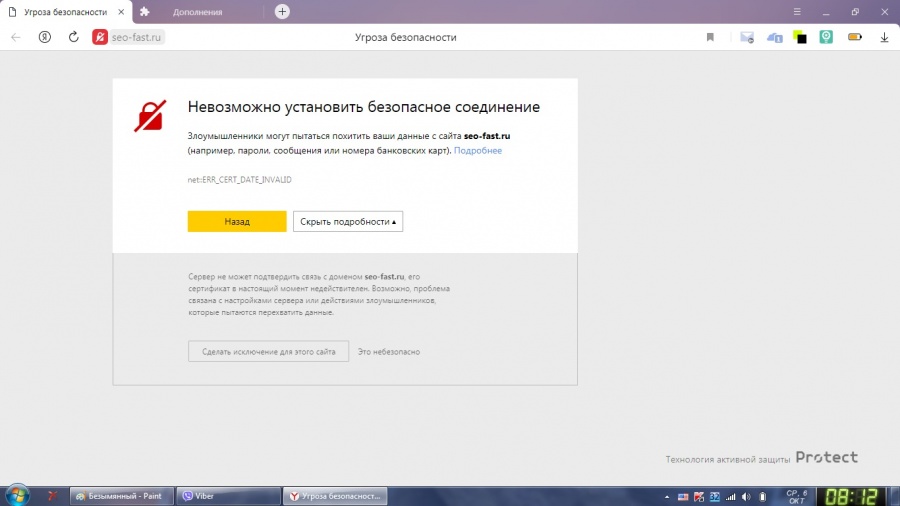Click the battery tray icon

(762, 497)
